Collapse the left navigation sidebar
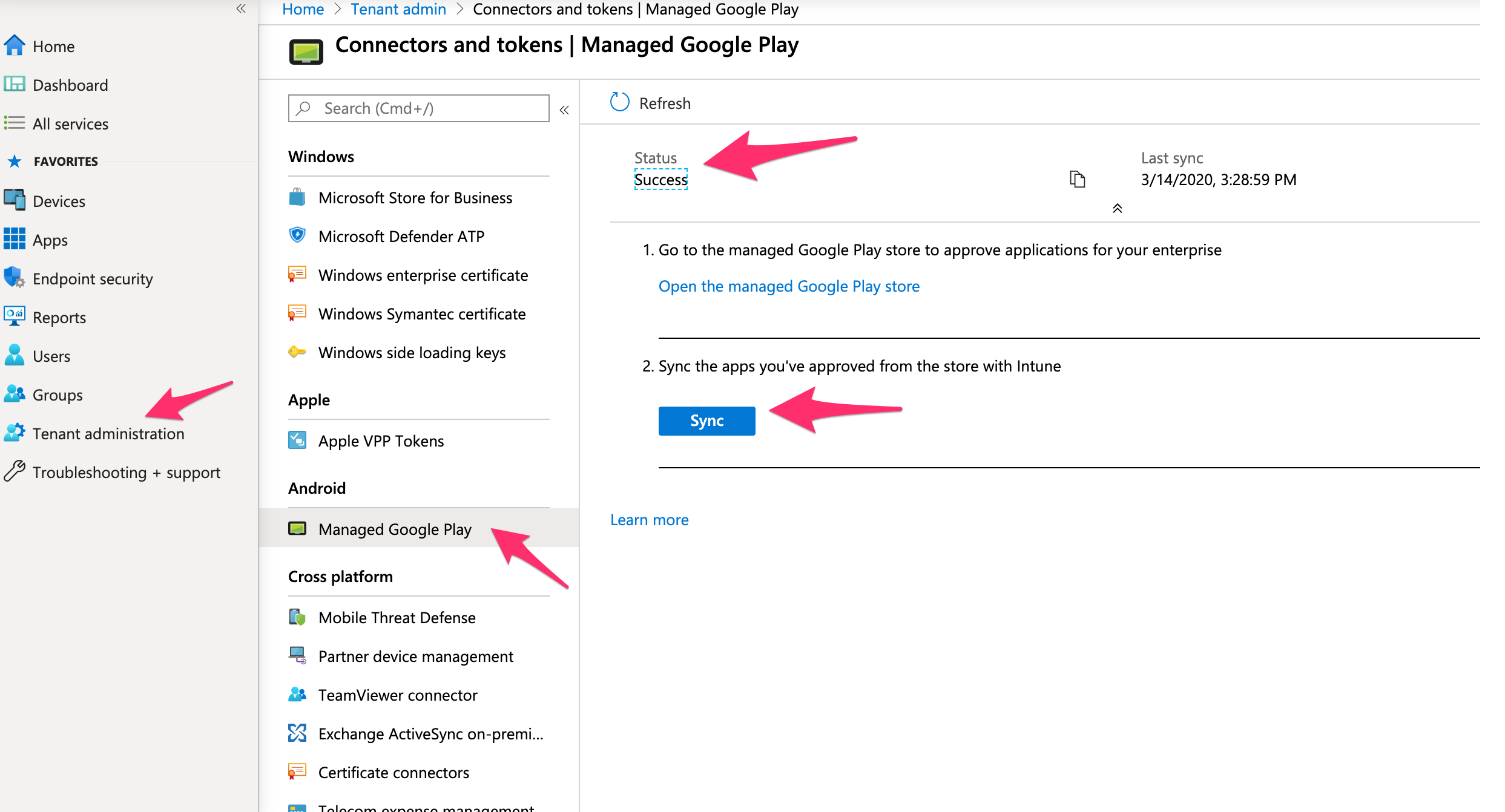This screenshot has height=812, width=1505. (x=241, y=9)
